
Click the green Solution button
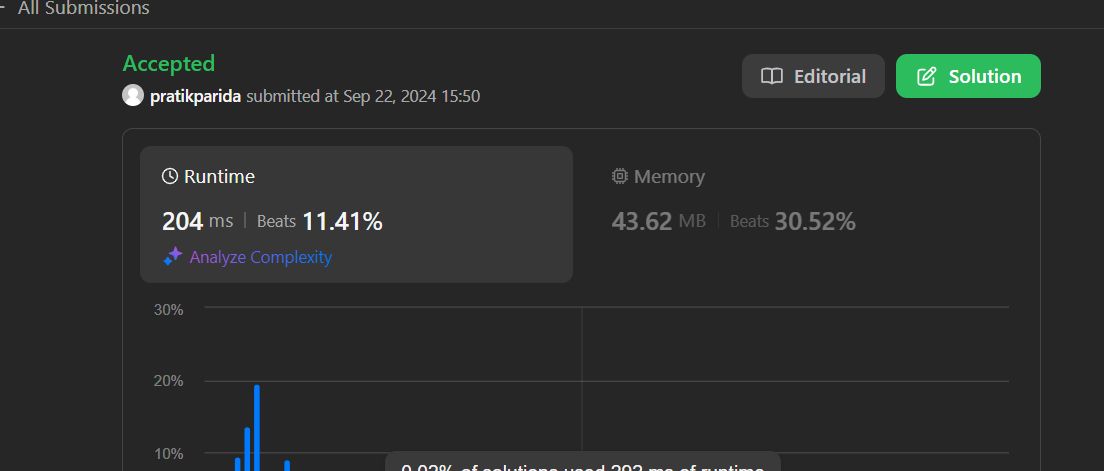[x=968, y=76]
